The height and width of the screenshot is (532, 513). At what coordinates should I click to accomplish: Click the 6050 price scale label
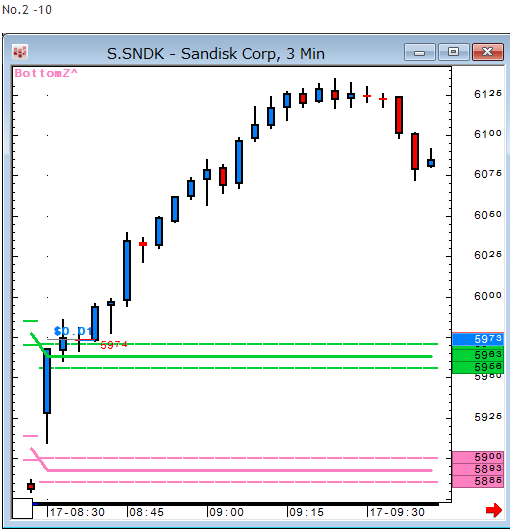tap(488, 215)
